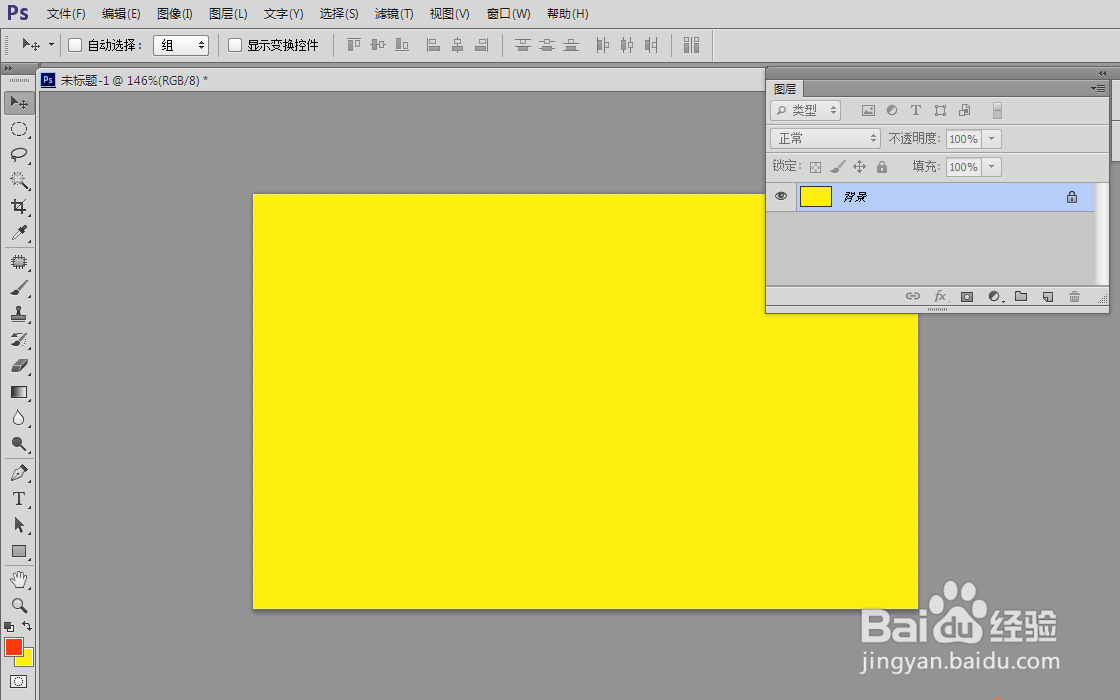Enable the 显示变换控件 checkbox
Viewport: 1120px width, 700px height.
click(235, 45)
